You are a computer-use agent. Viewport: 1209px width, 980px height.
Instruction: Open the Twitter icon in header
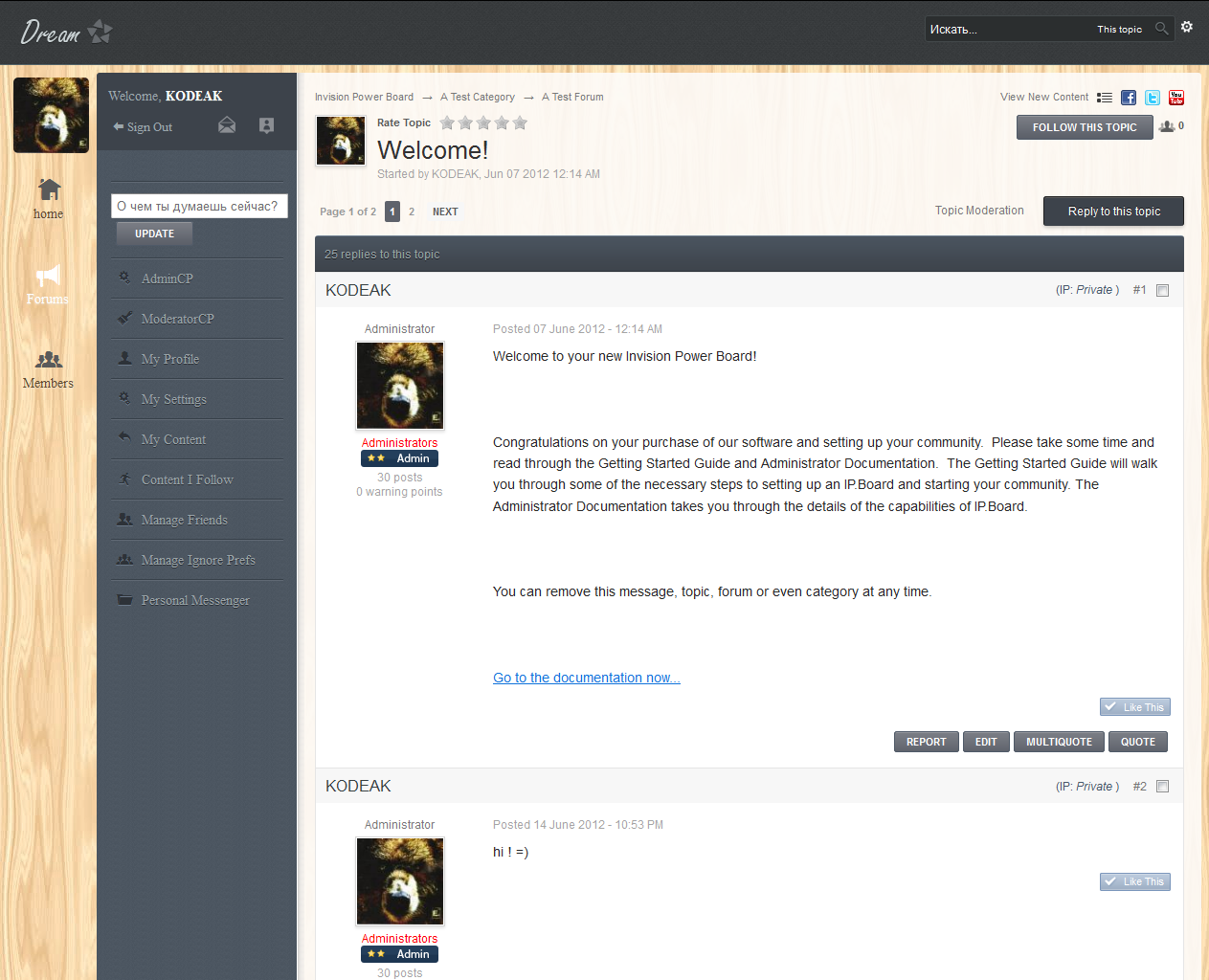1153,98
